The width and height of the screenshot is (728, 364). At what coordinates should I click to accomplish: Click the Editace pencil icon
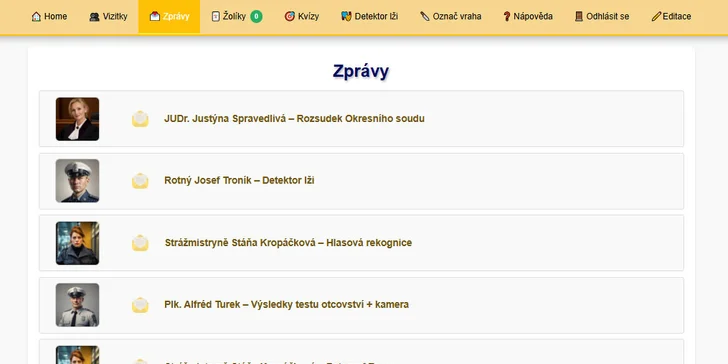[656, 16]
